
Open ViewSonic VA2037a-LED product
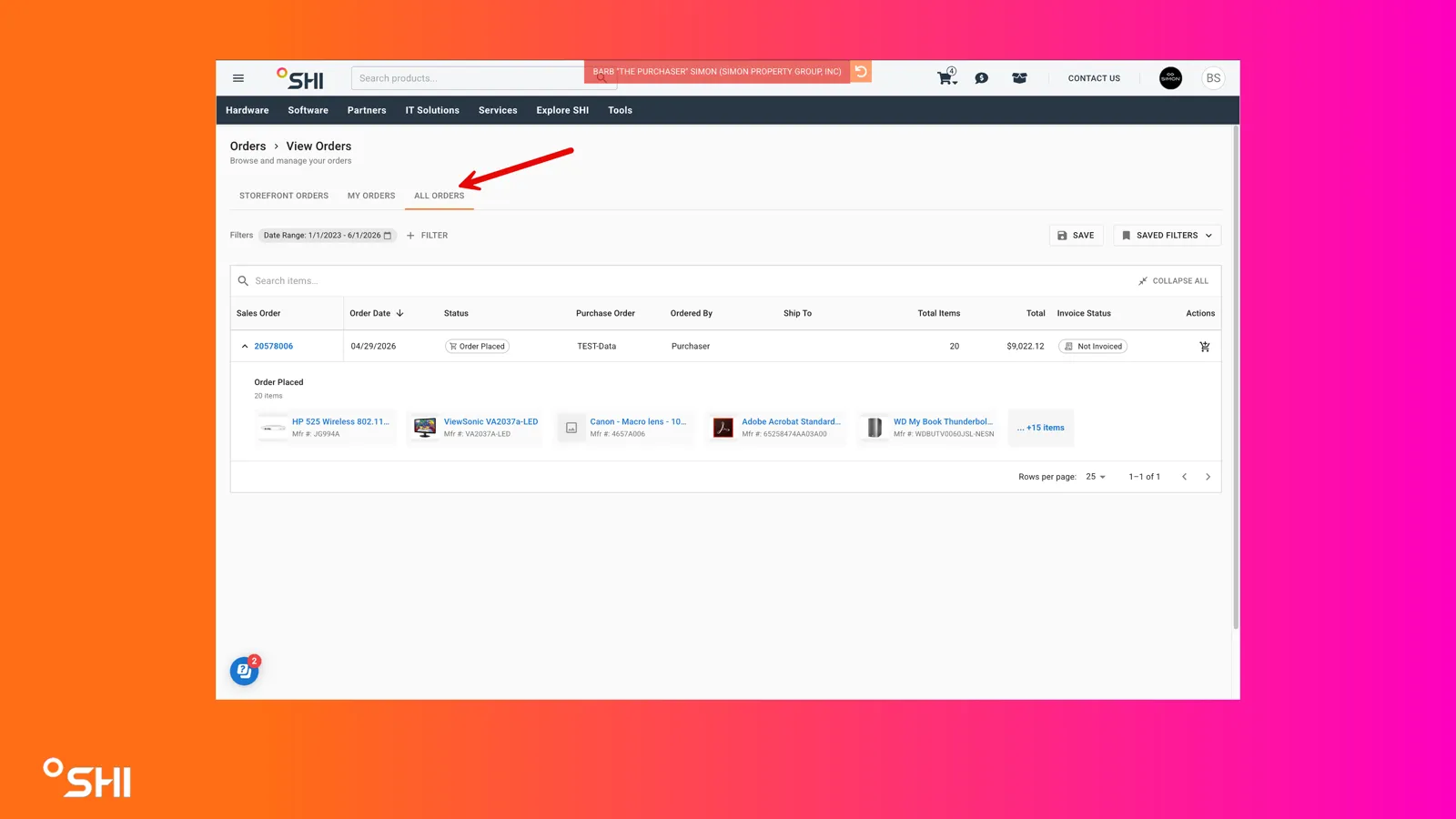(490, 422)
